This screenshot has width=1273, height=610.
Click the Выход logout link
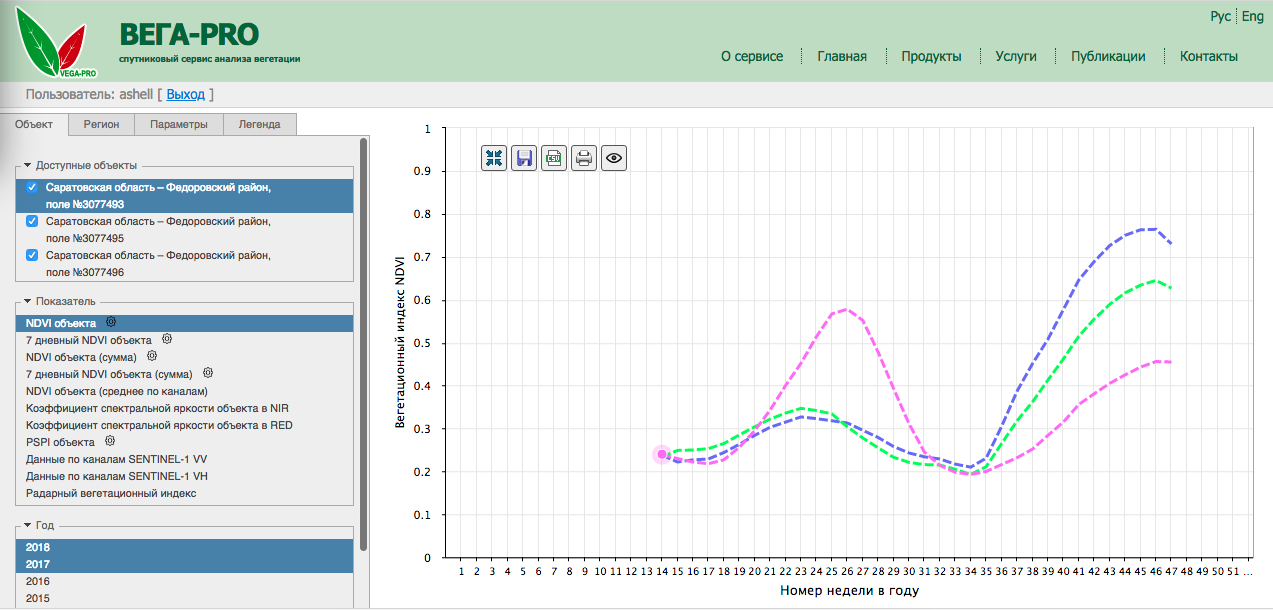pos(185,94)
